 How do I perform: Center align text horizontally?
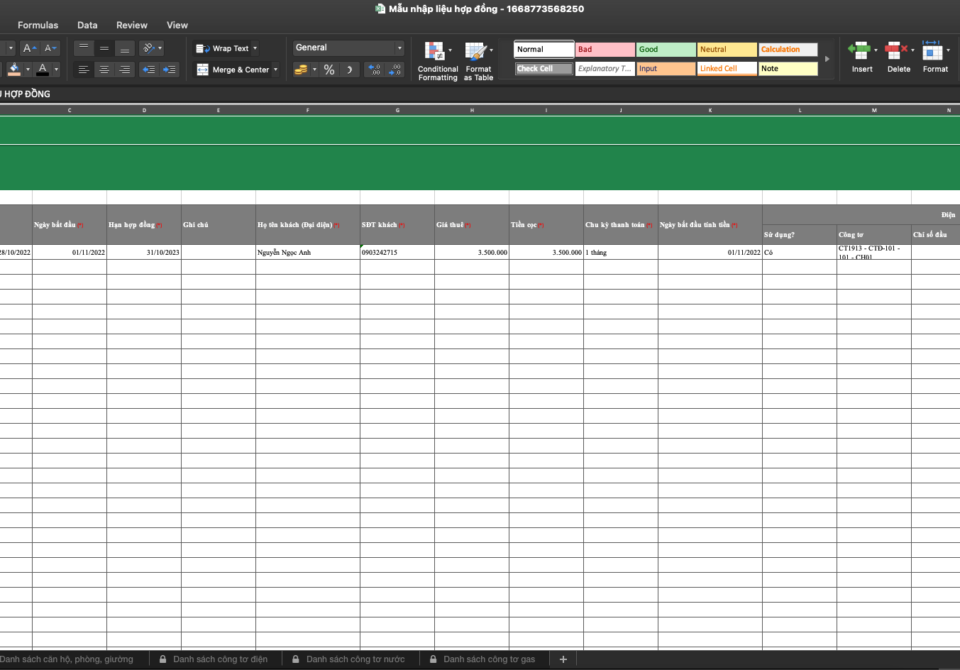[104, 70]
